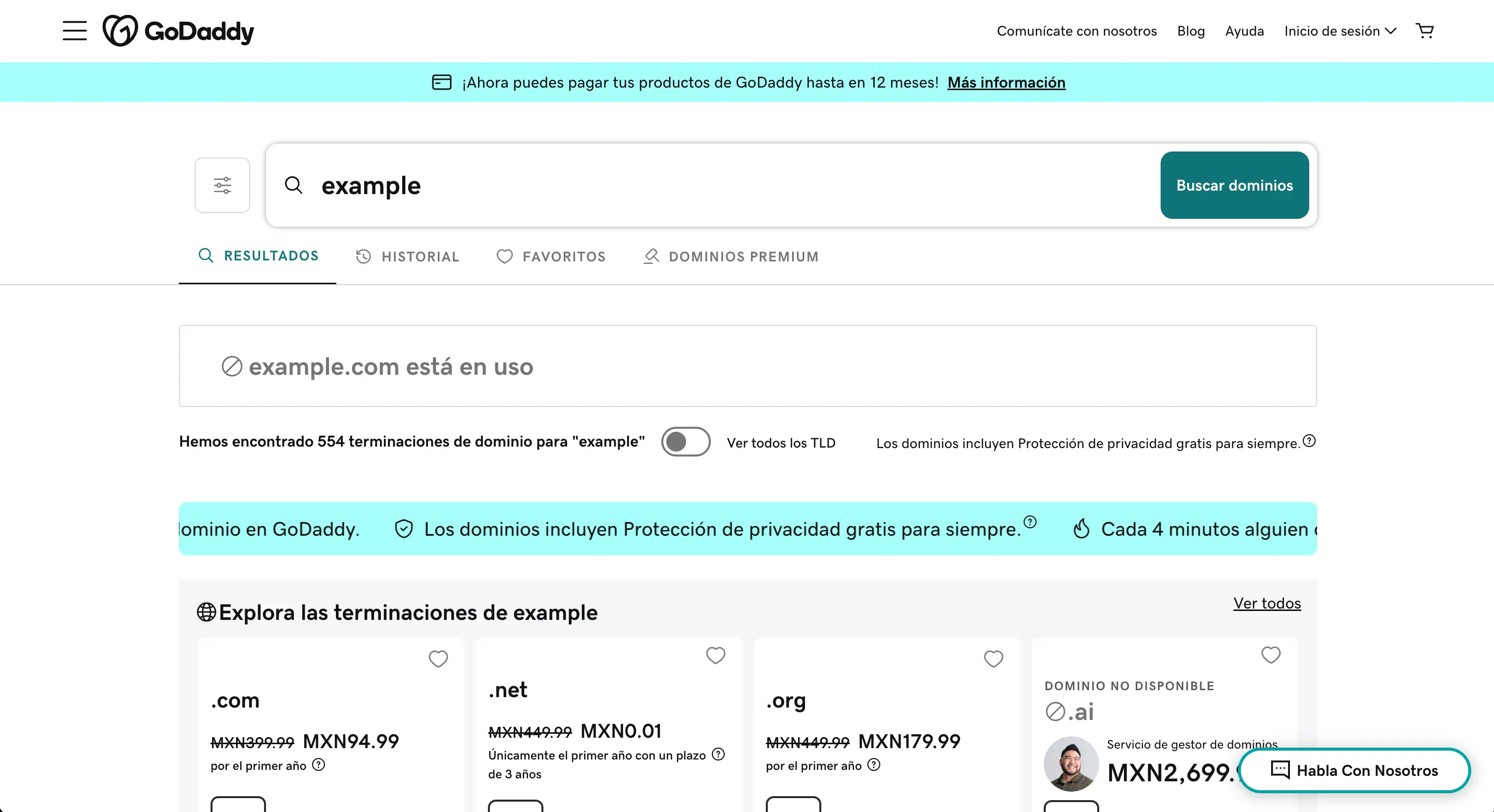Favorite the .ai domain card
The height and width of the screenshot is (812, 1494).
click(x=1271, y=656)
